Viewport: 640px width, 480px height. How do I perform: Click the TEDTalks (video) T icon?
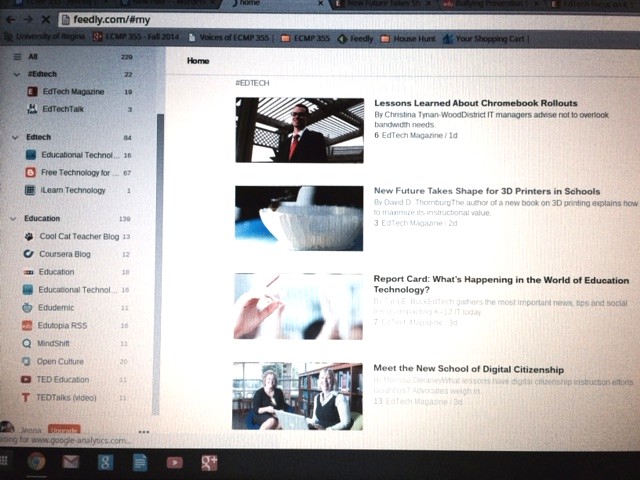[x=26, y=398]
